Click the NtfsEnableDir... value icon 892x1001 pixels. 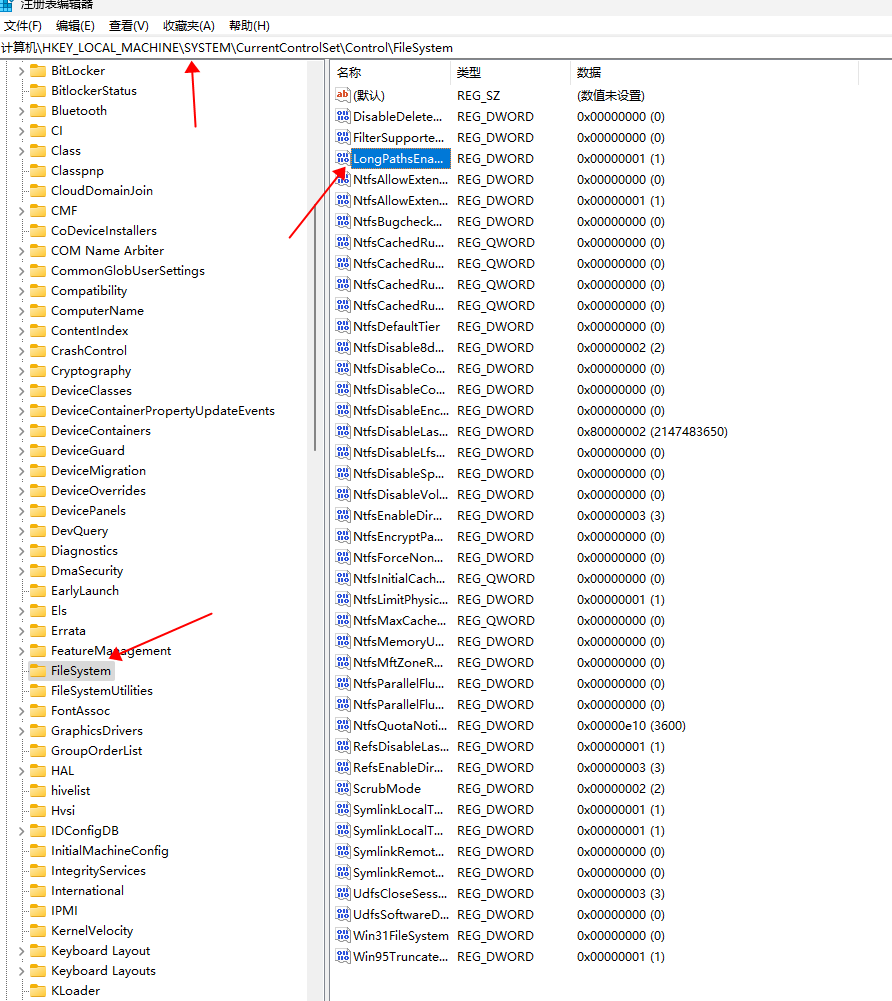(x=343, y=515)
